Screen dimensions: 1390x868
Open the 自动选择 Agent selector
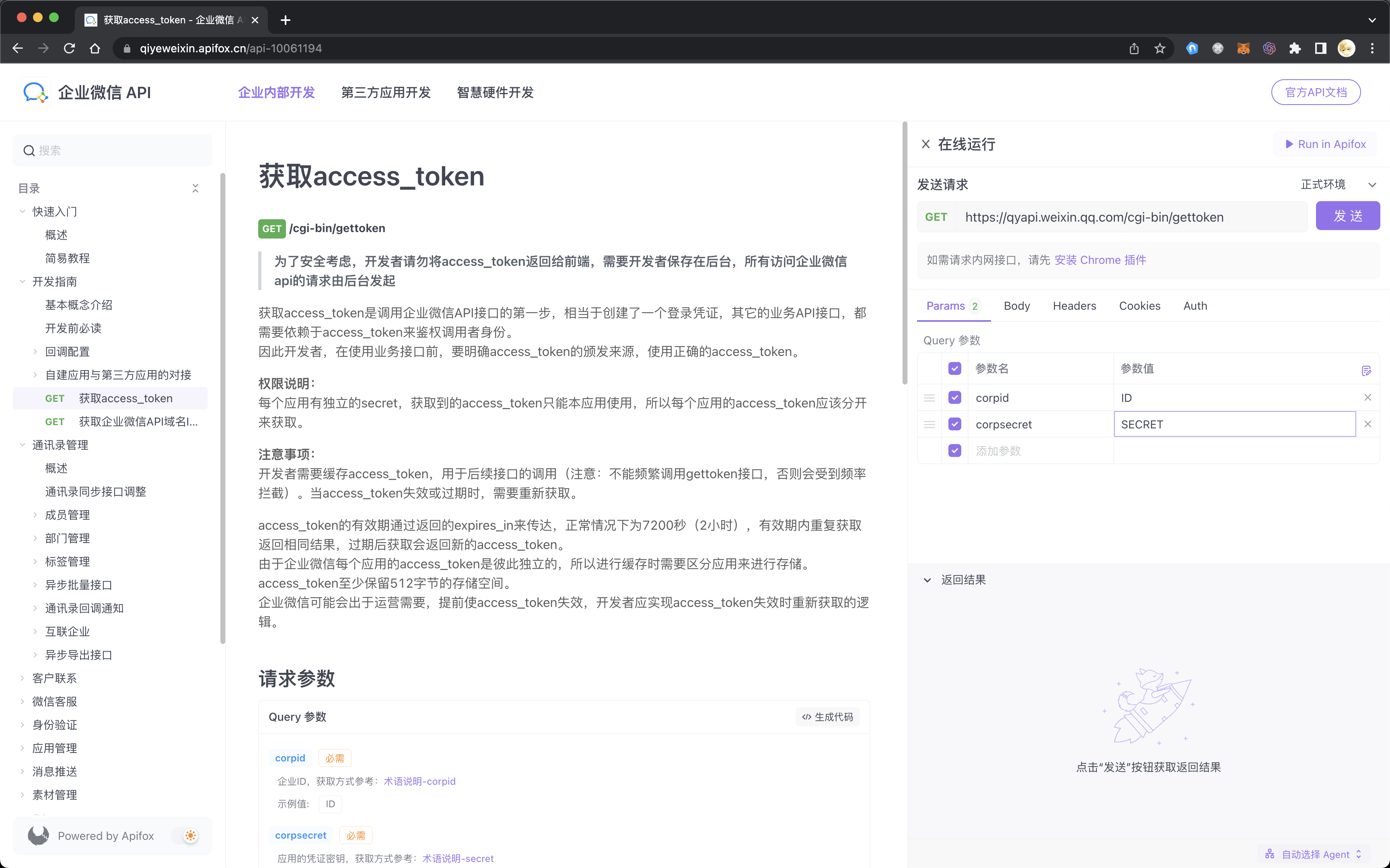(x=1314, y=854)
